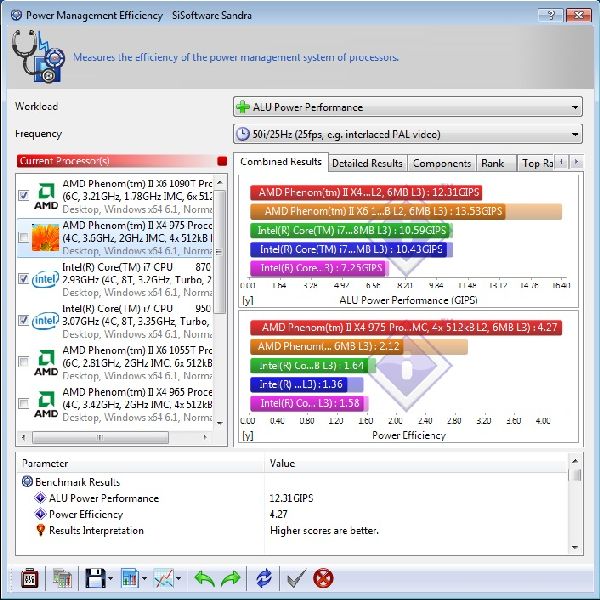Click the blue refresh results icon

(264, 578)
